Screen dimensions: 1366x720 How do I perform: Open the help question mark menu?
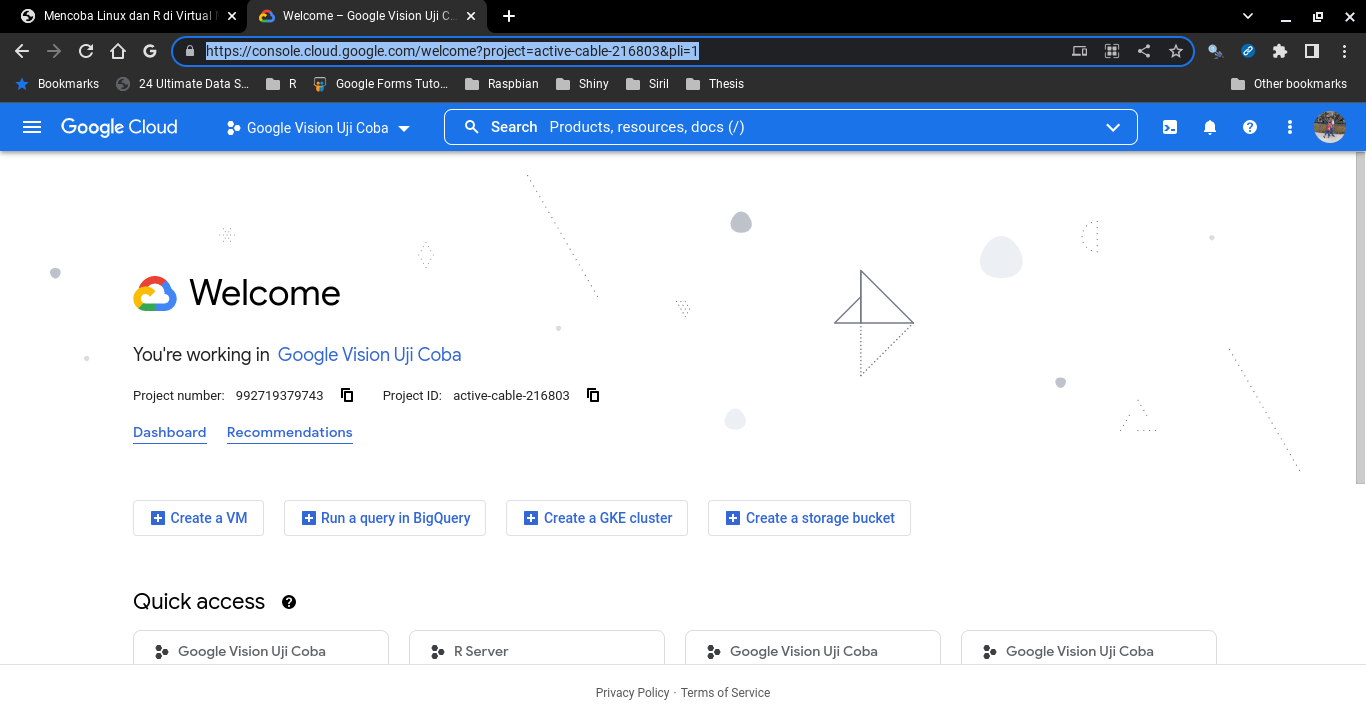(1250, 127)
